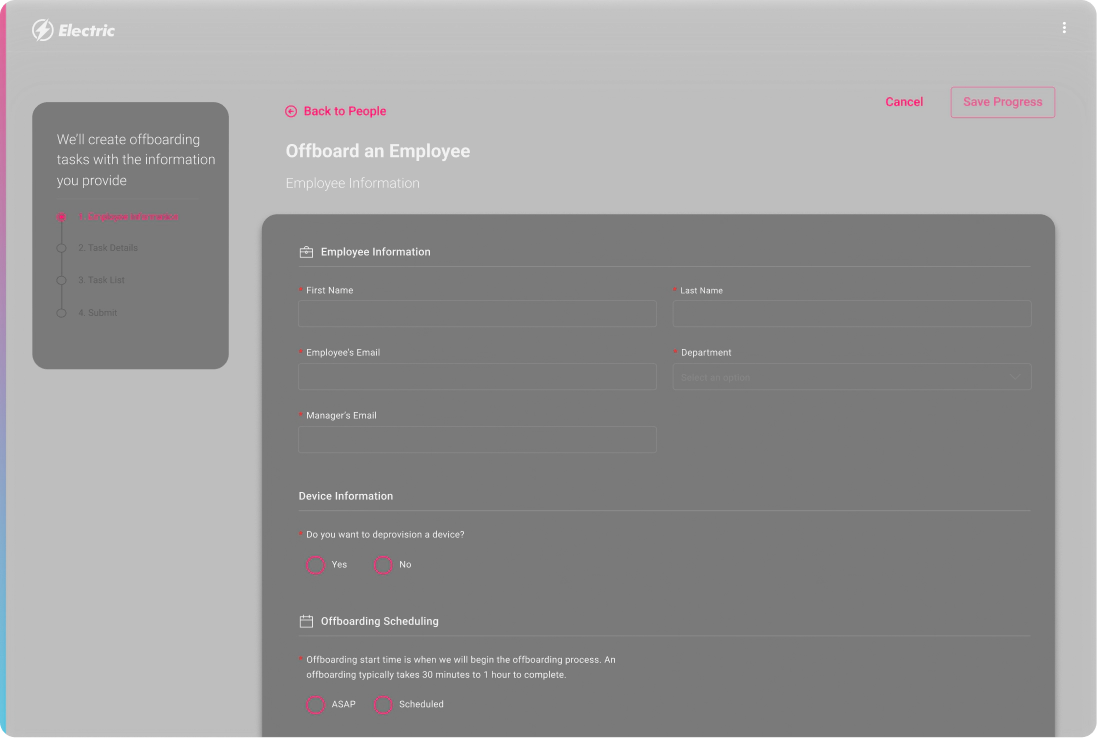Screen dimensions: 1097x738
Task: Click the Task Details step circle
Action: point(61,248)
